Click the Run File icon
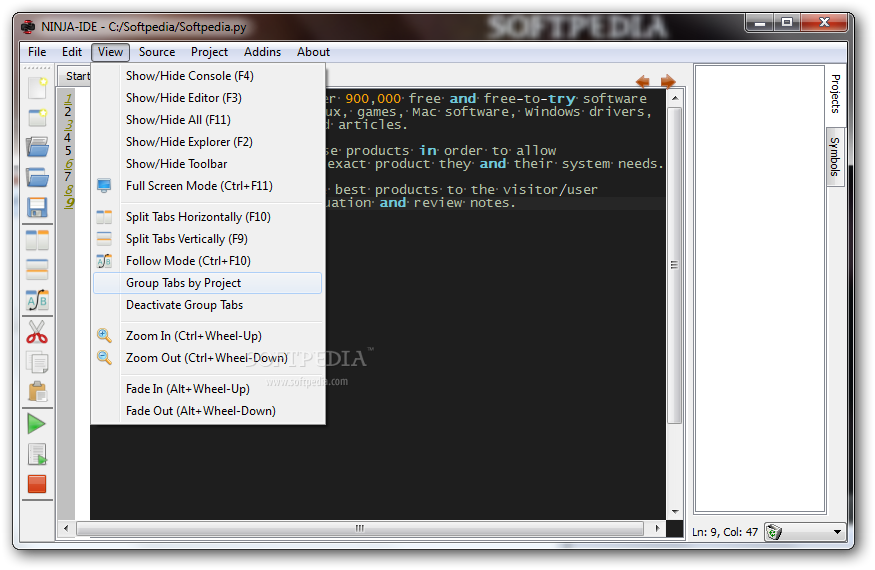 coord(37,454)
